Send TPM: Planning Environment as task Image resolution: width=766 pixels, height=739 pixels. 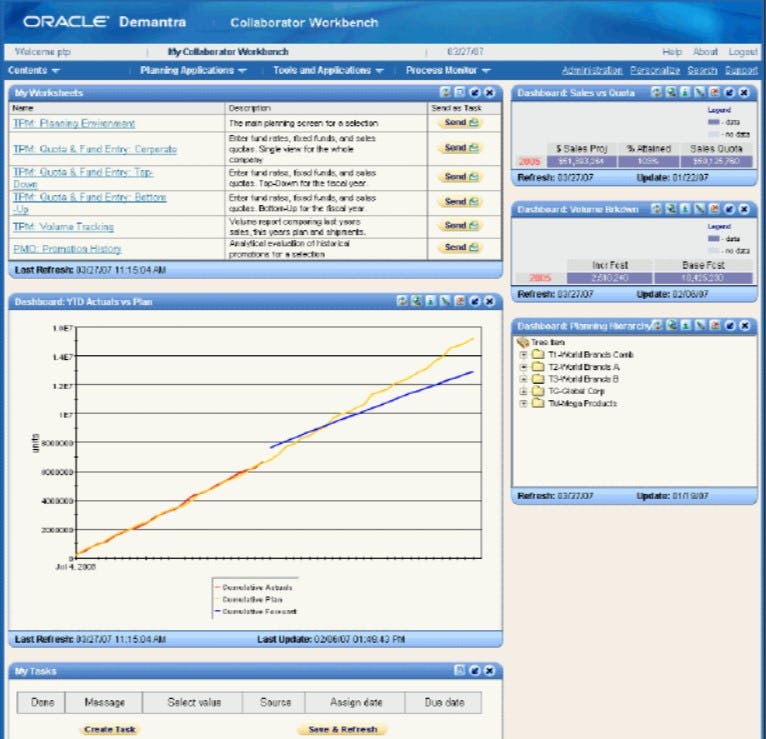coord(461,123)
